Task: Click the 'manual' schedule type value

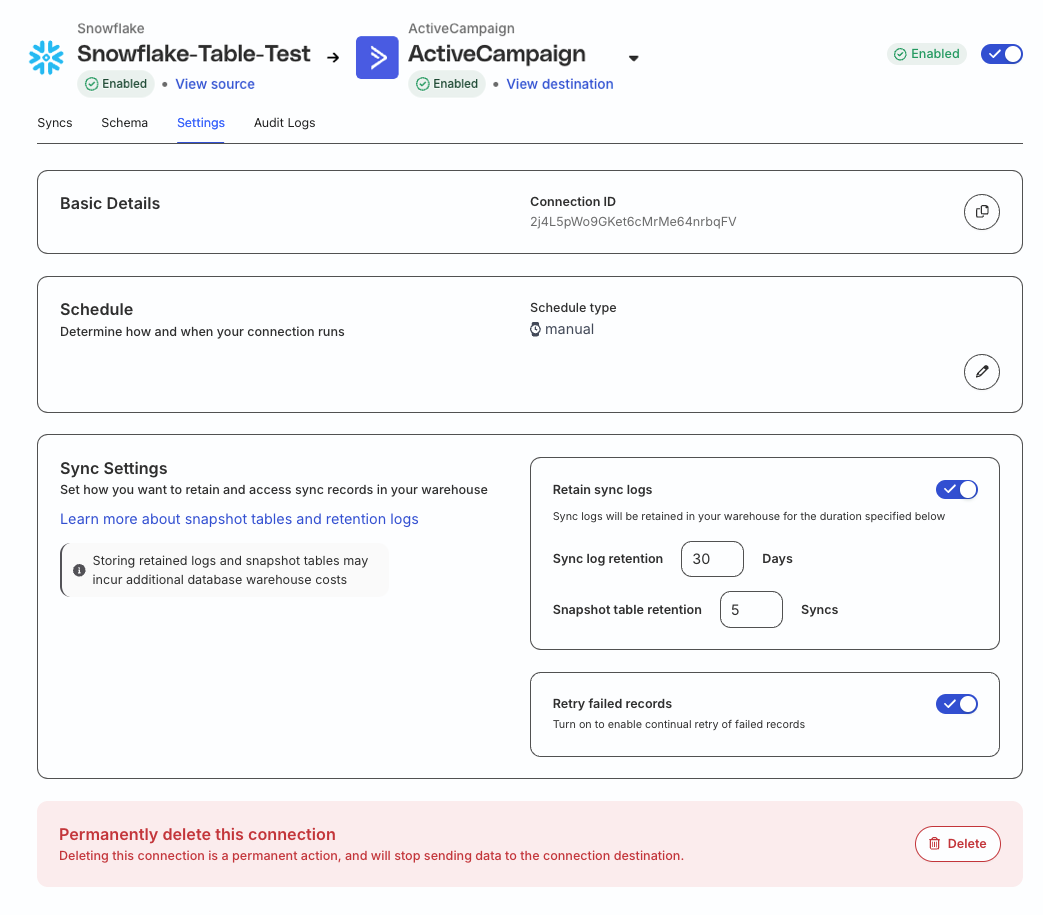Action: 569,329
